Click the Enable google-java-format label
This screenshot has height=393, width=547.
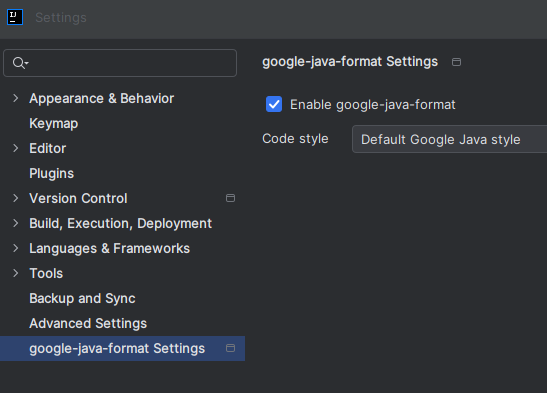373,105
